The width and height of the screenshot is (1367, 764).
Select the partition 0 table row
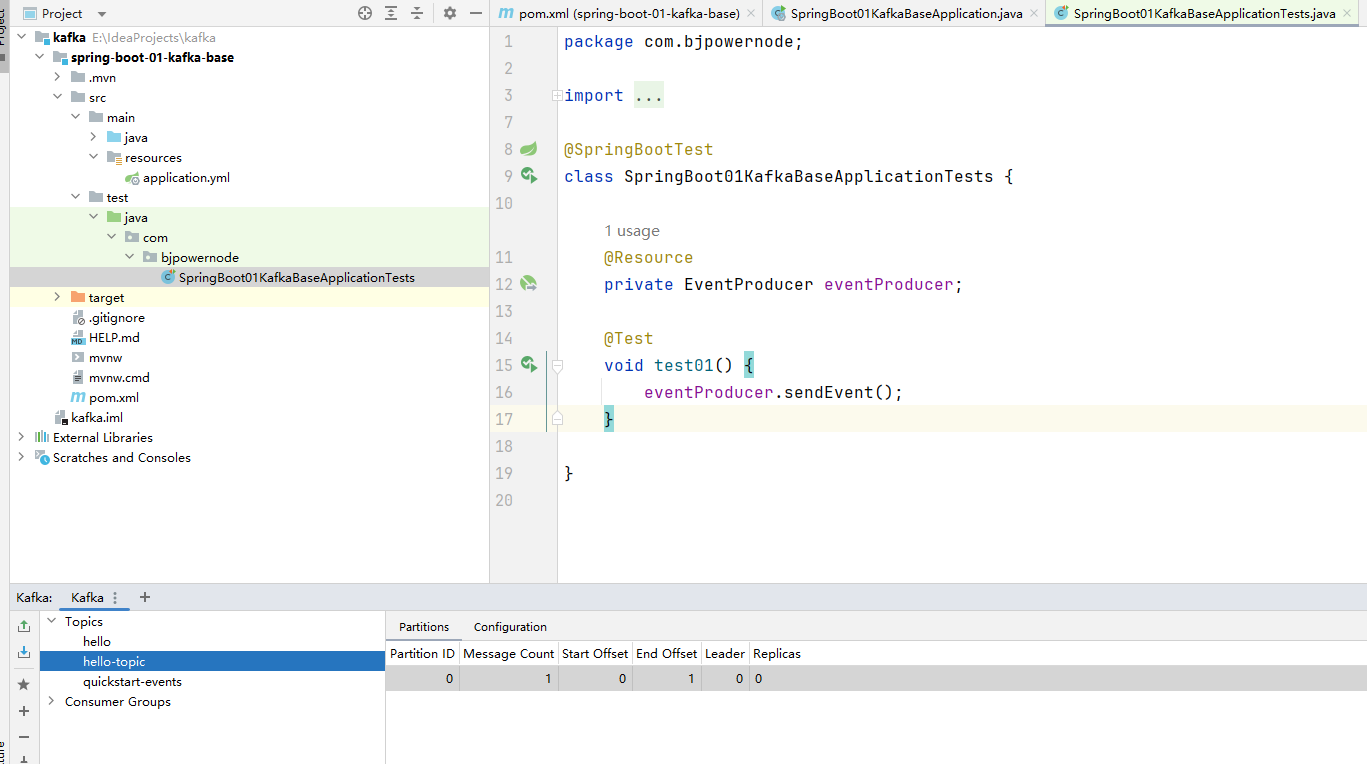[x=876, y=678]
